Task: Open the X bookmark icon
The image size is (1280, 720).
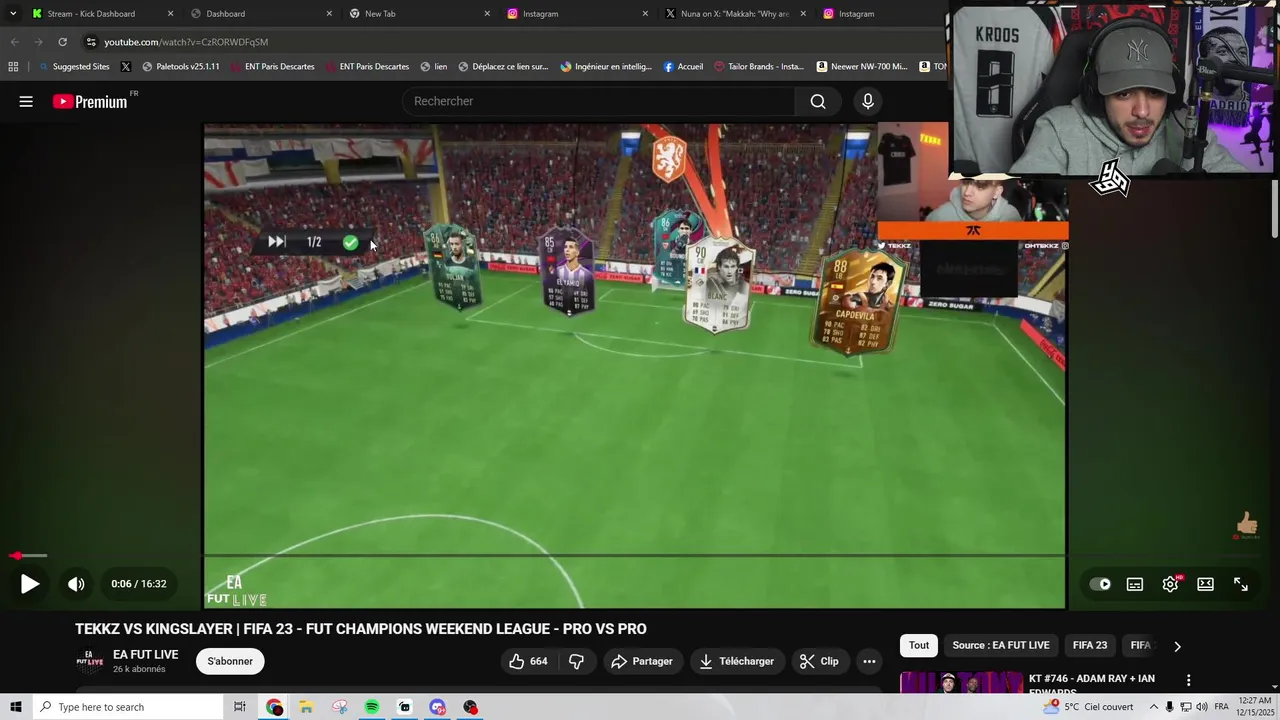Action: (126, 67)
